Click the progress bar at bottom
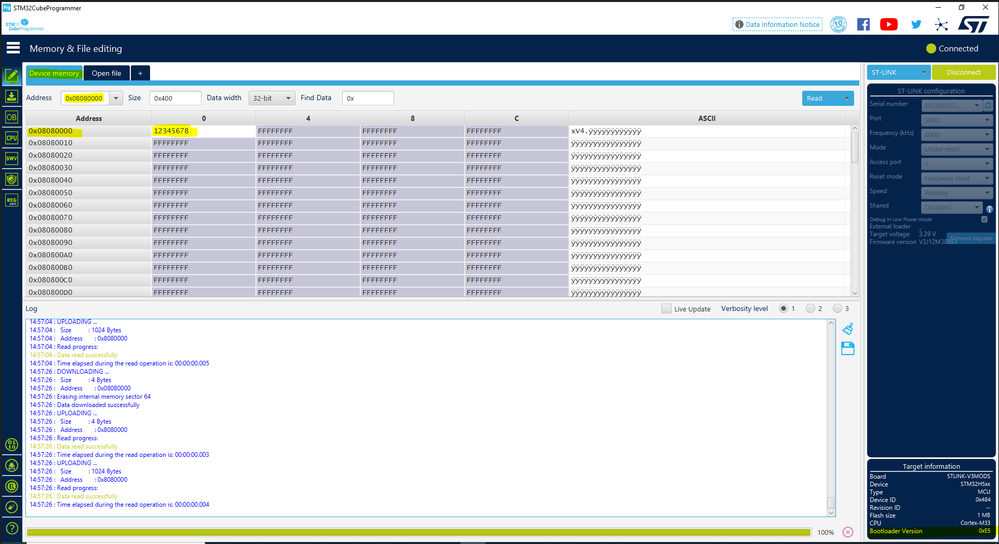This screenshot has width=999, height=544. (x=419, y=532)
